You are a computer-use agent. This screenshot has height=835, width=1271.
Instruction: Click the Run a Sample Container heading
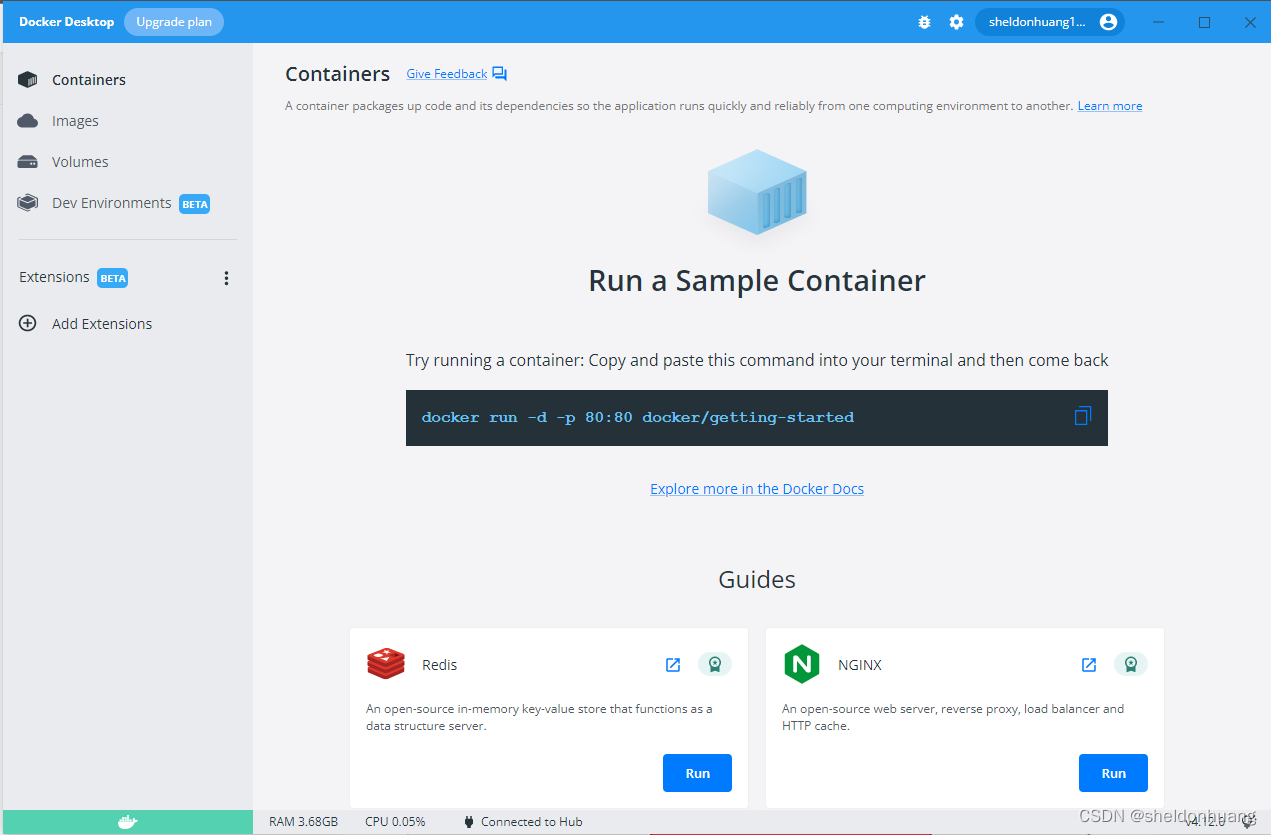(x=757, y=281)
